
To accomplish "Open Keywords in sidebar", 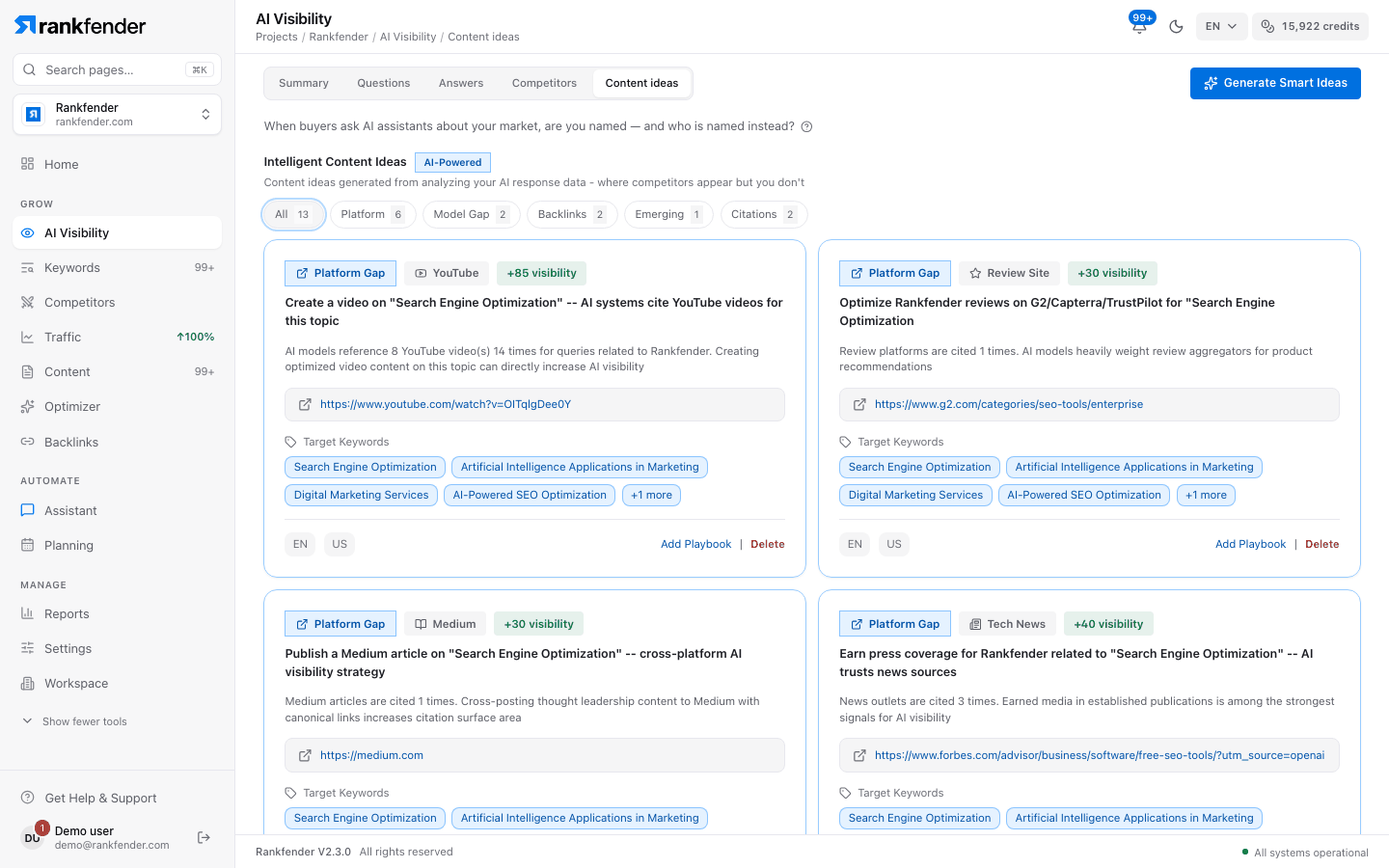I will [x=117, y=268].
